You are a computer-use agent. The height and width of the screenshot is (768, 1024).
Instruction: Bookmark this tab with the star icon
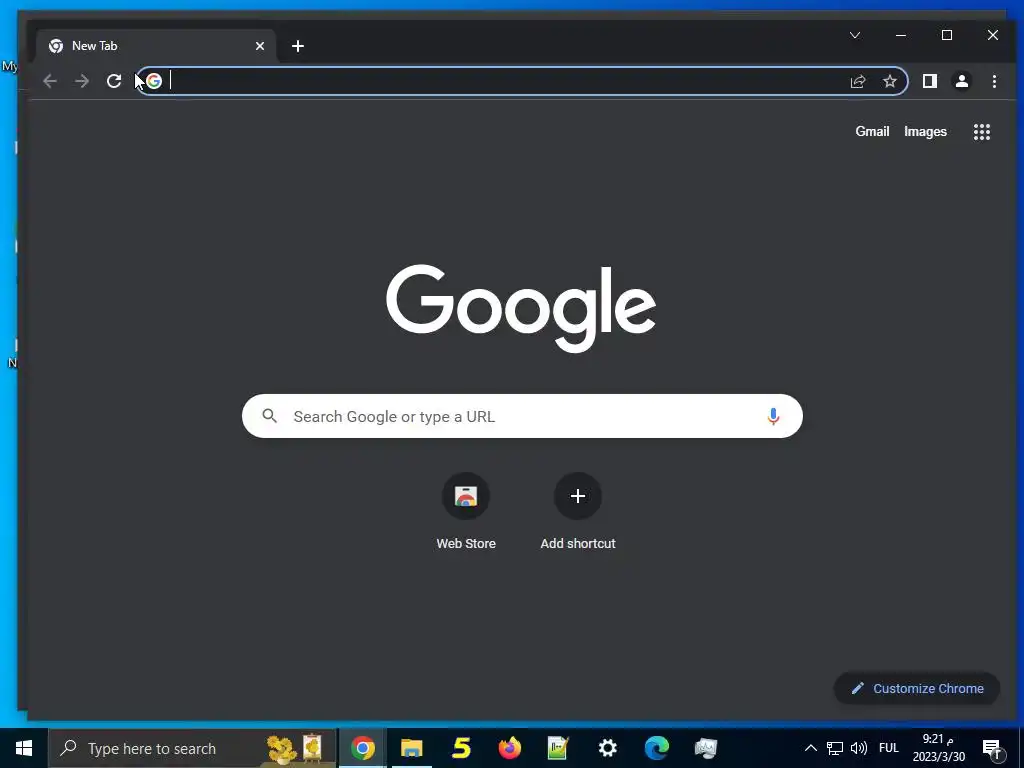(889, 81)
